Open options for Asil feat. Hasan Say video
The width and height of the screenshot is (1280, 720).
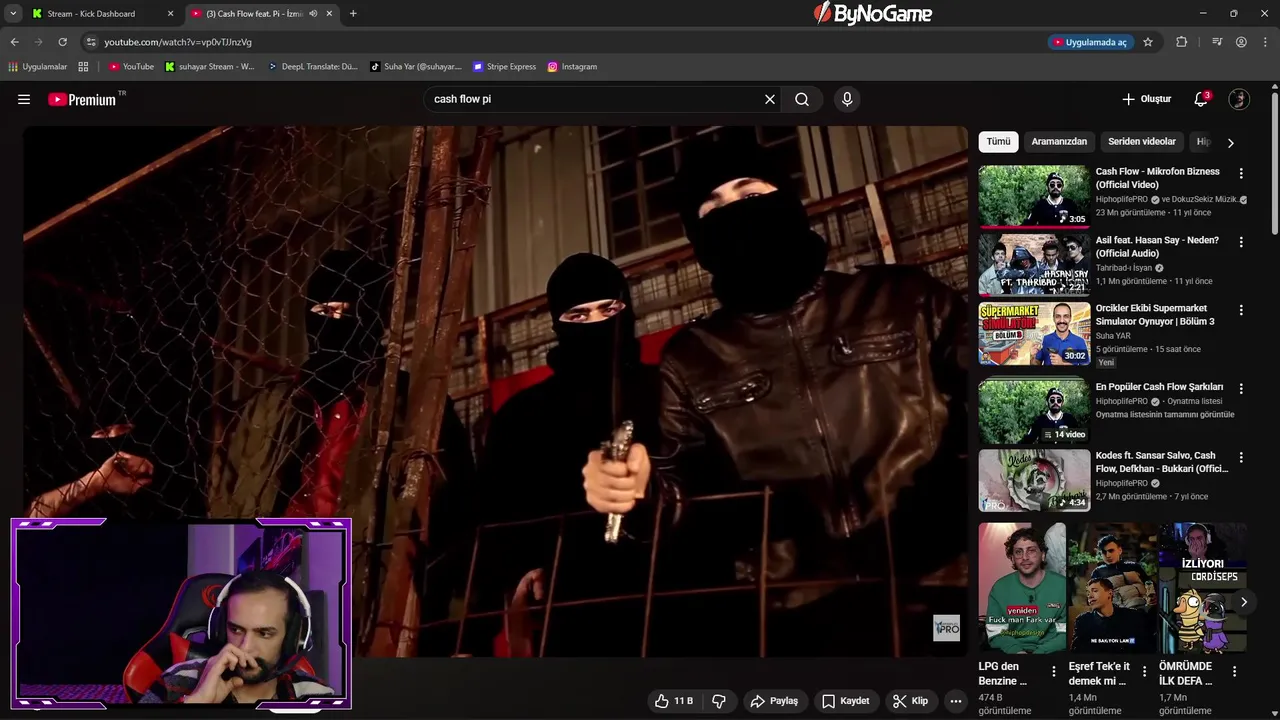1241,242
